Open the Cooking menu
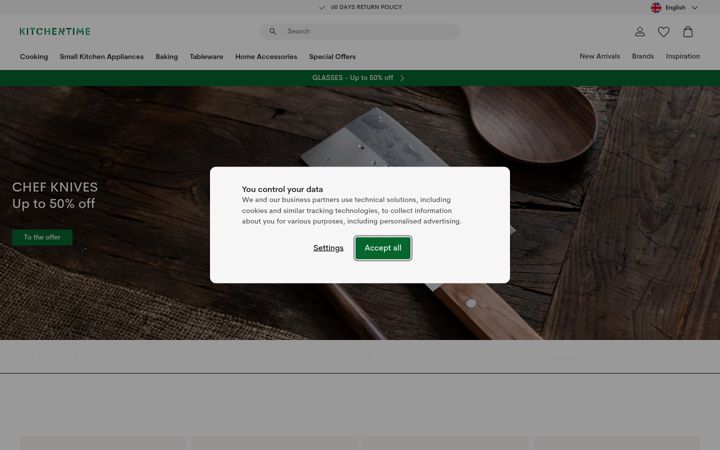The width and height of the screenshot is (720, 450). [34, 56]
